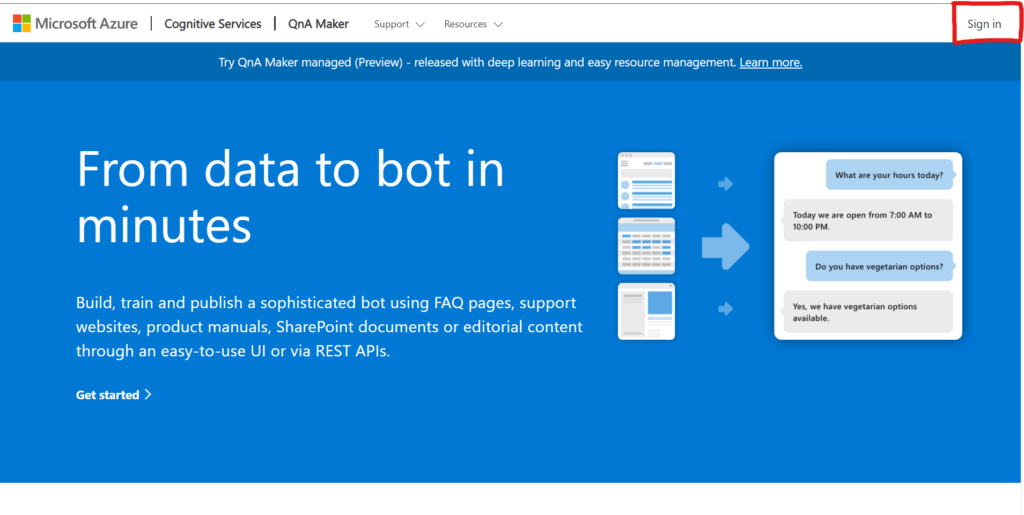Open the Cognitive Services page link
Screen dimensions: 1024x515
point(212,23)
